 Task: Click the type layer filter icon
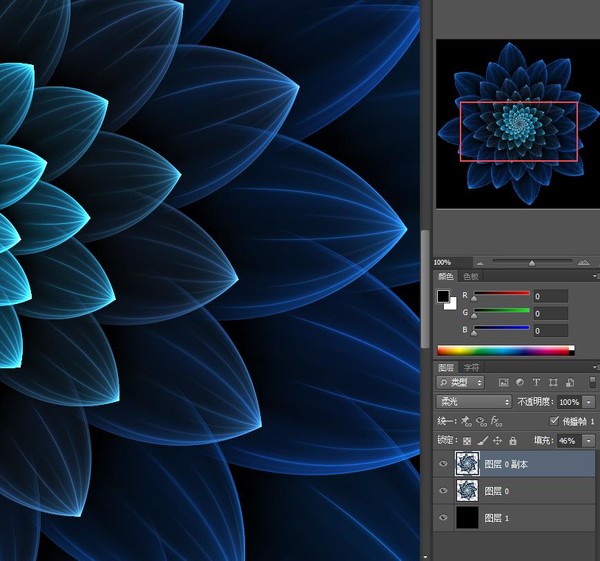536,382
